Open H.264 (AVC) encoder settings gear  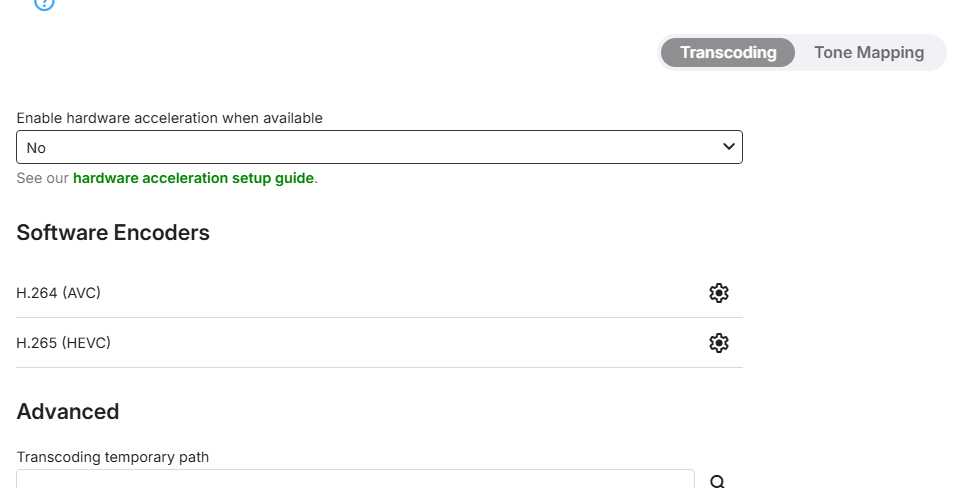718,293
